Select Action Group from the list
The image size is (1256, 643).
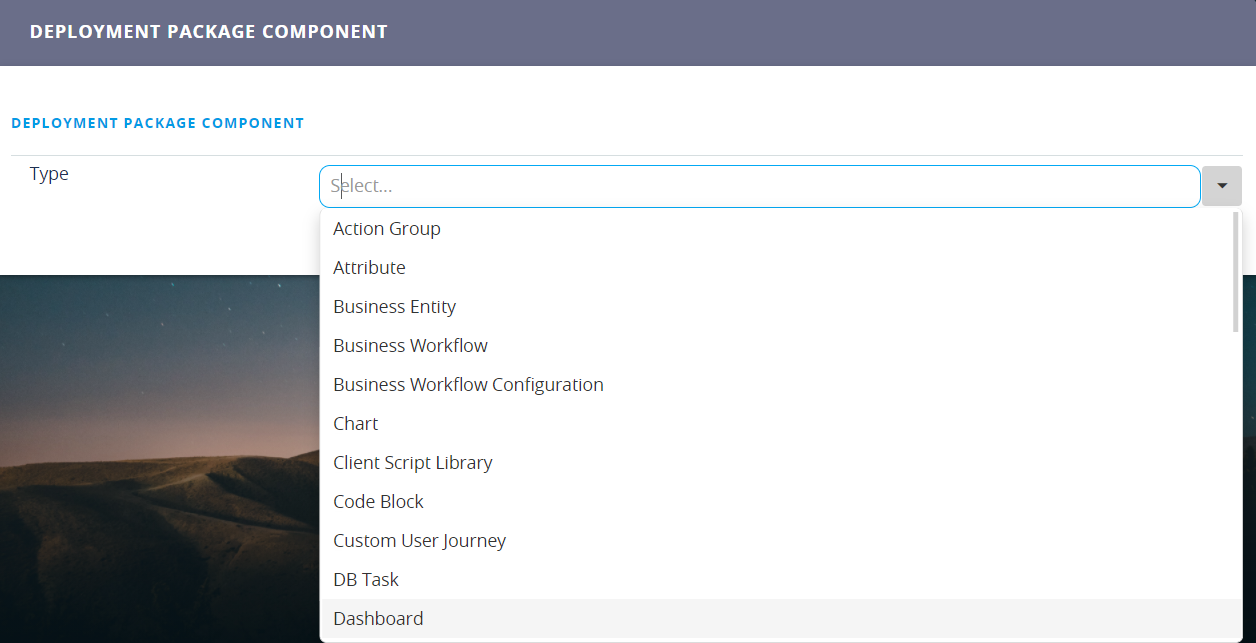(x=387, y=229)
